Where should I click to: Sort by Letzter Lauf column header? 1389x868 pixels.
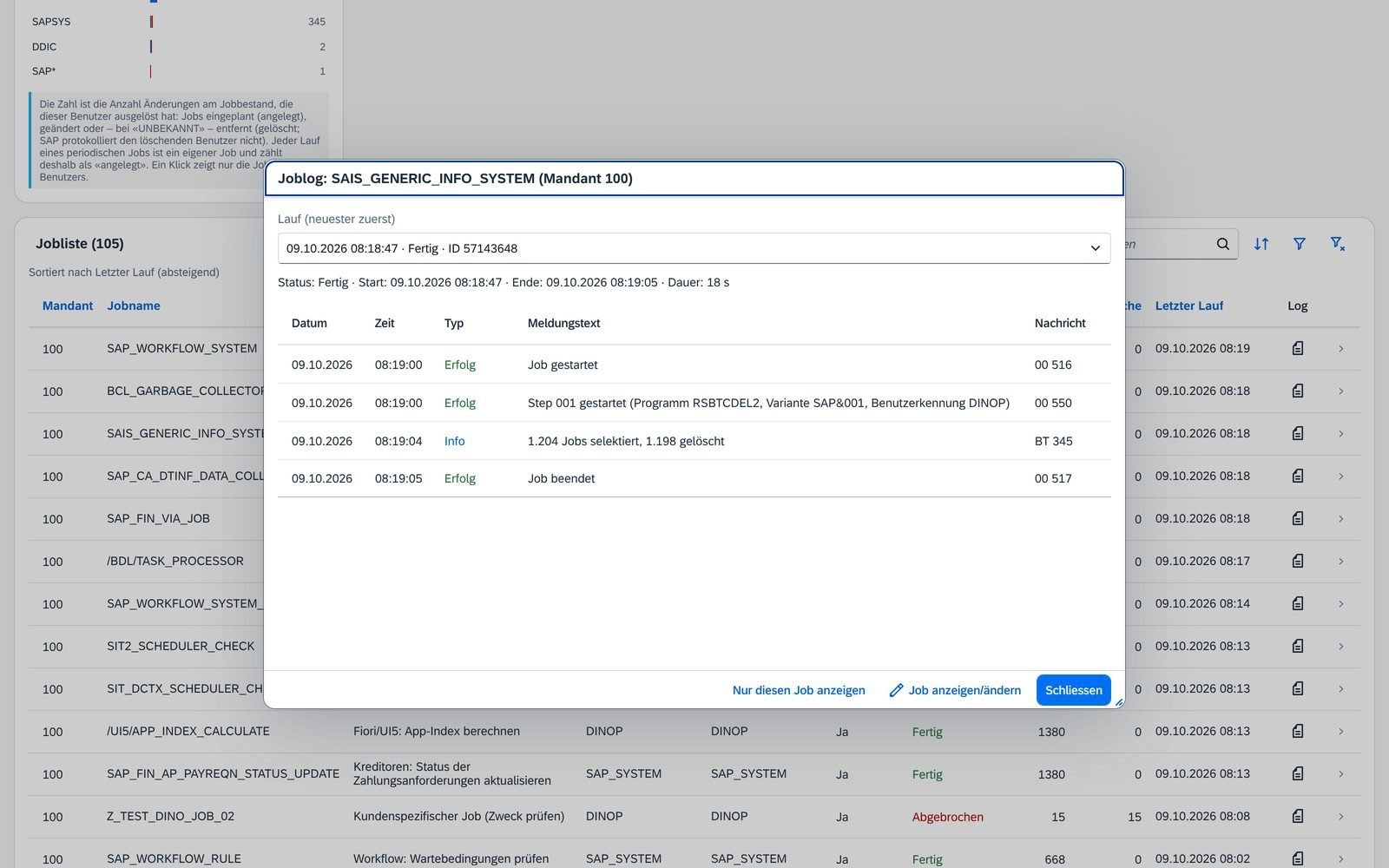pos(1189,306)
